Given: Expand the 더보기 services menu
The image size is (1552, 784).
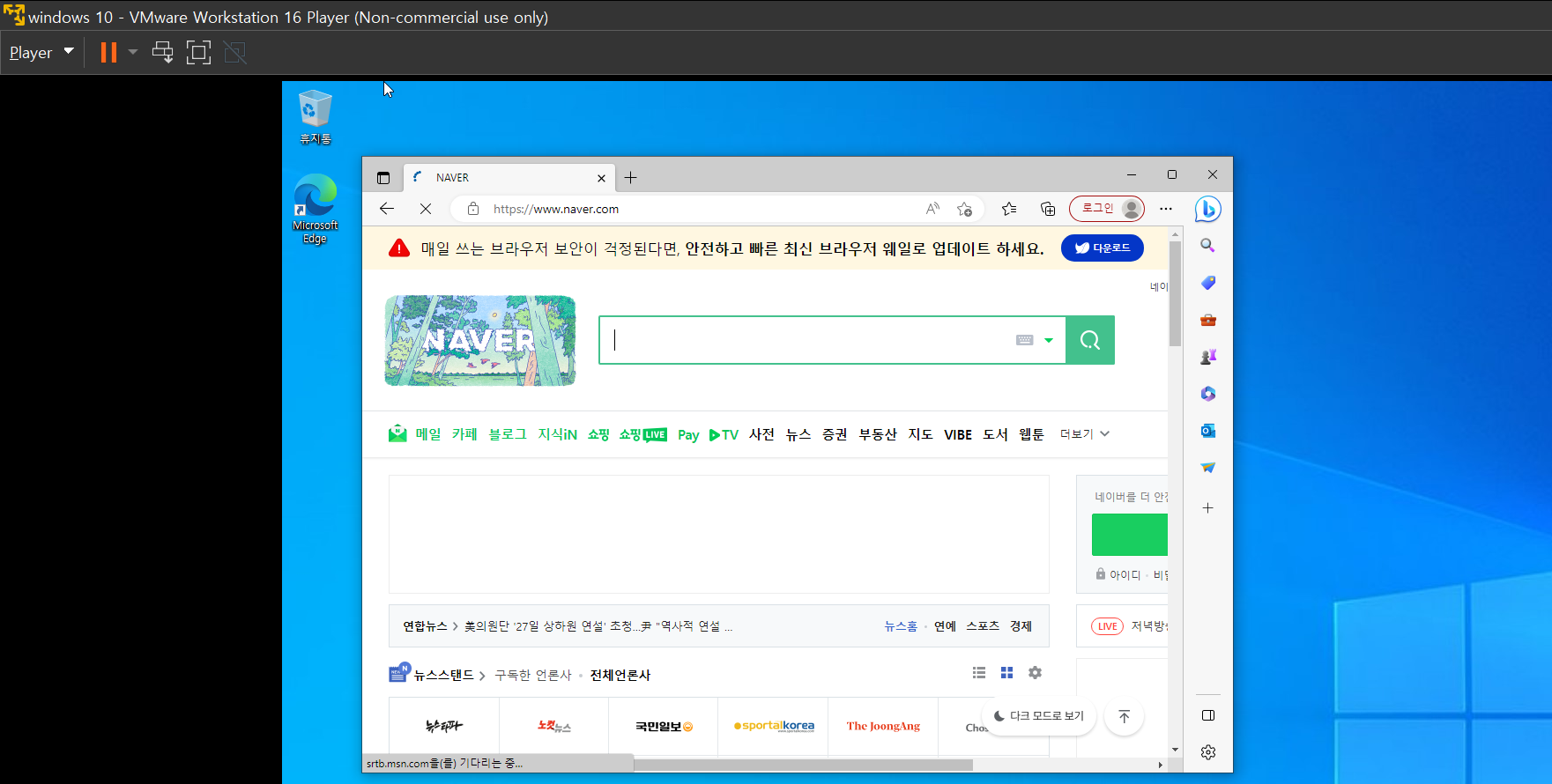Looking at the screenshot, I should click(1085, 434).
